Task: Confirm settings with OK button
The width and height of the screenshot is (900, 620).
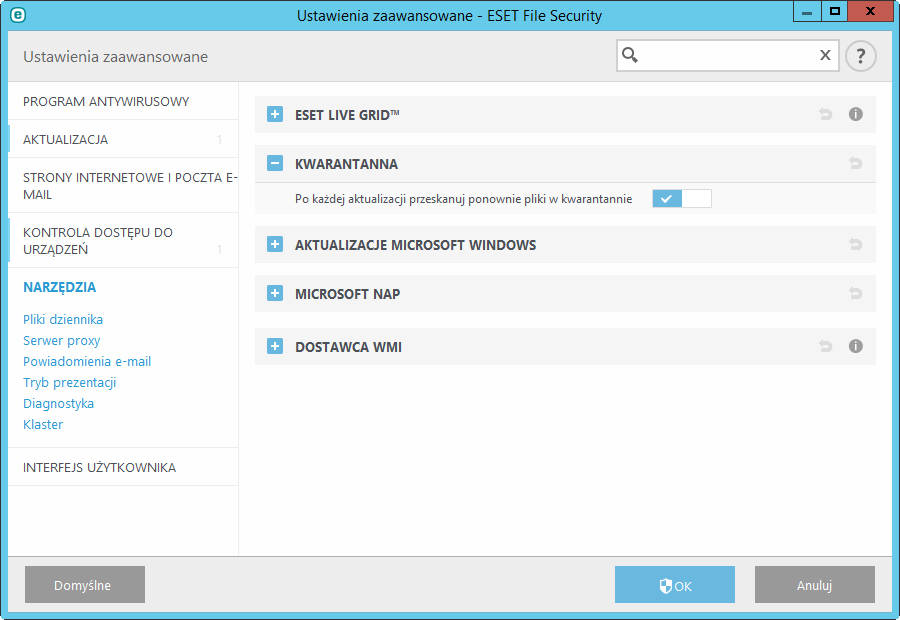Action: [674, 584]
